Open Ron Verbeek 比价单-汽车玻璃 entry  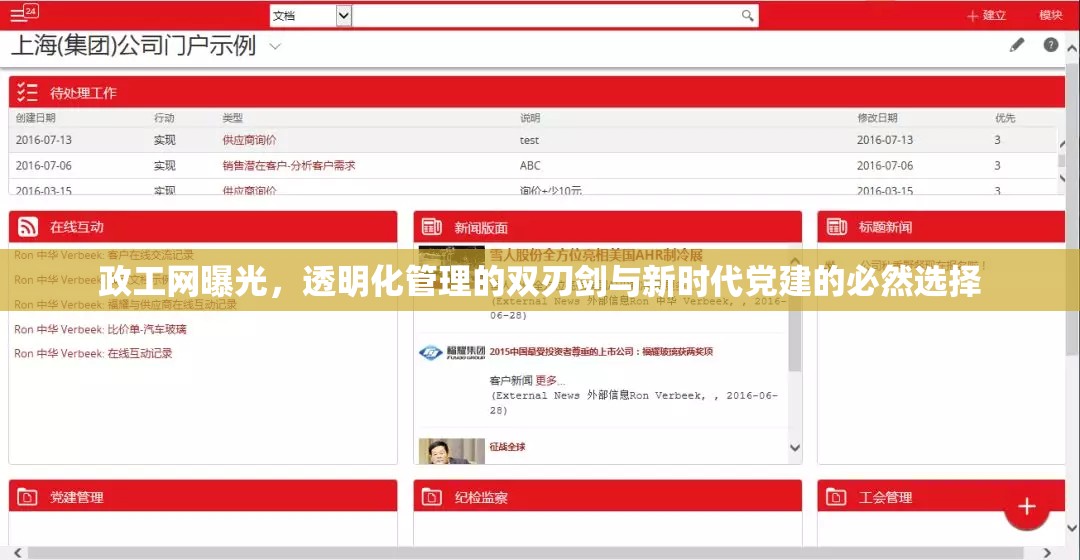pos(101,329)
